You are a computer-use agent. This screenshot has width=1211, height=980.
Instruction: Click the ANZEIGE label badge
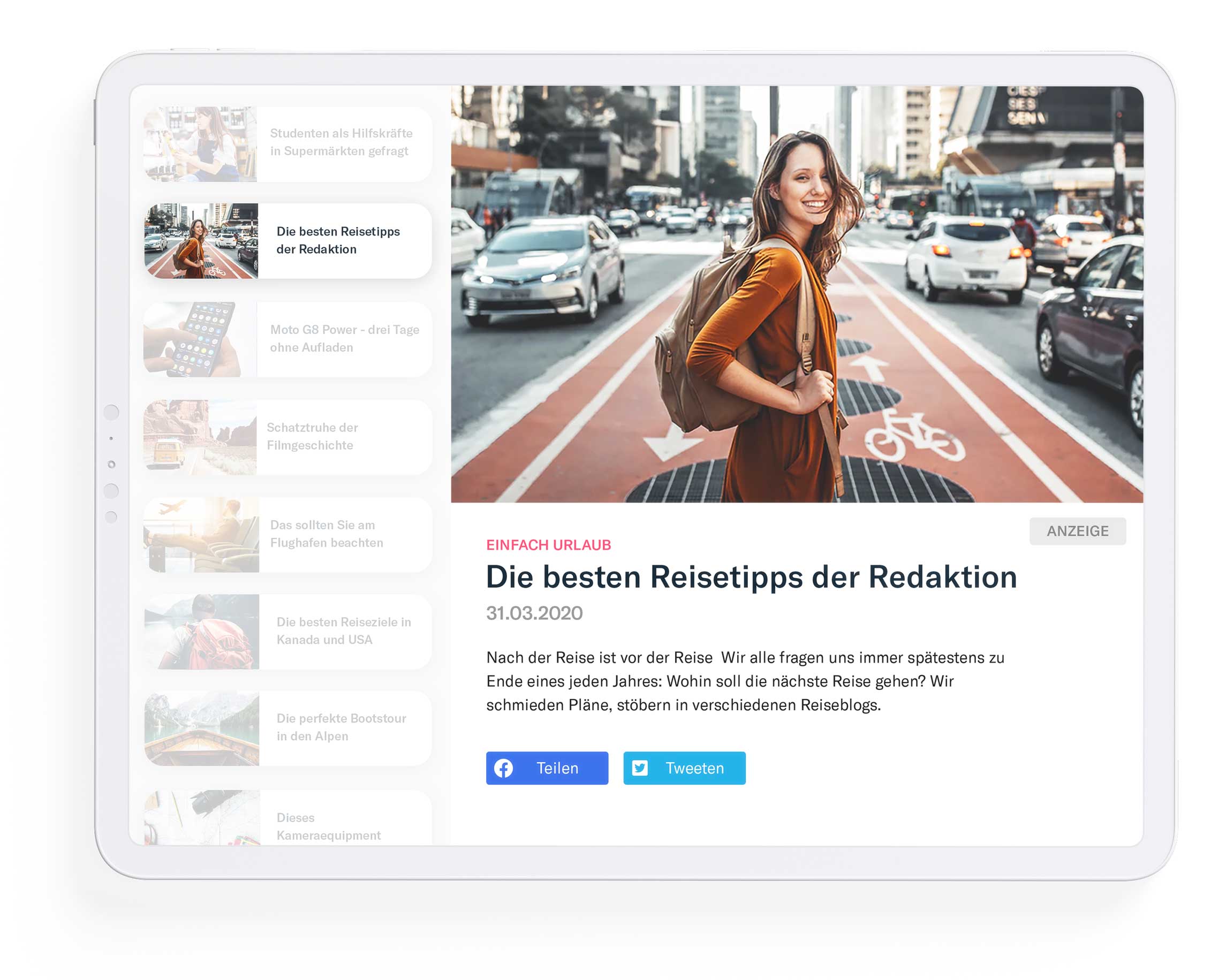tap(1077, 530)
